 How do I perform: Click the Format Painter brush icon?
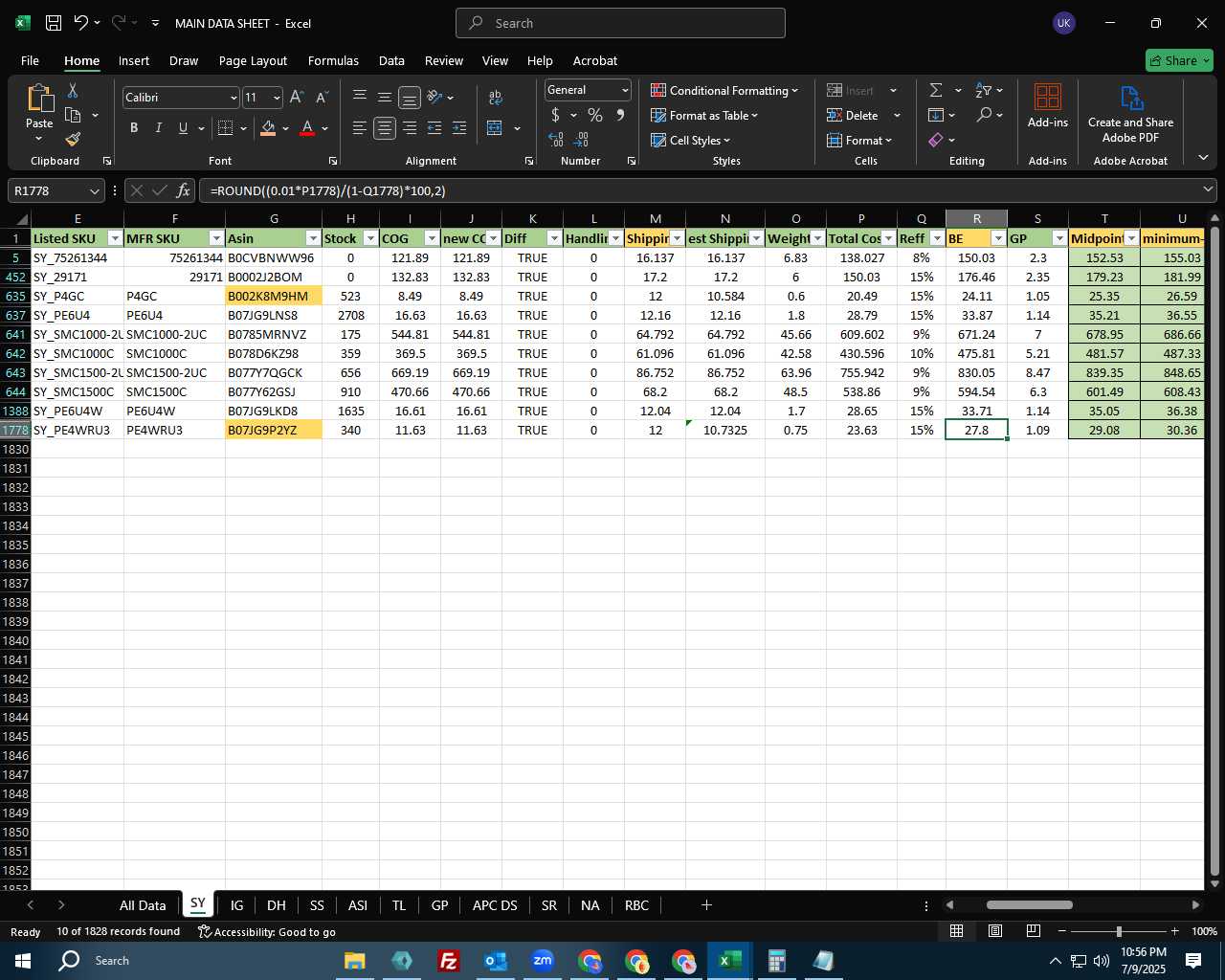tap(73, 139)
